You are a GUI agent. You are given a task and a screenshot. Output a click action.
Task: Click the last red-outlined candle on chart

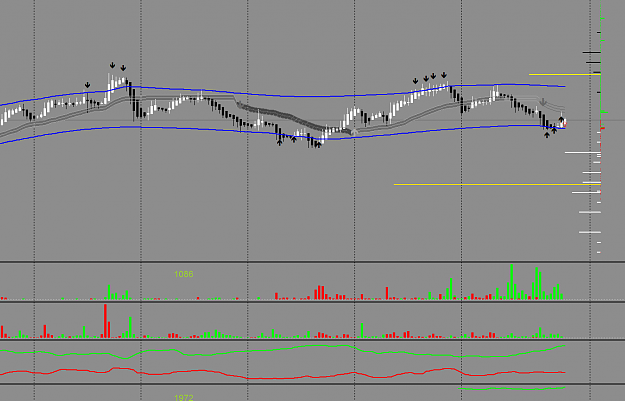565,123
